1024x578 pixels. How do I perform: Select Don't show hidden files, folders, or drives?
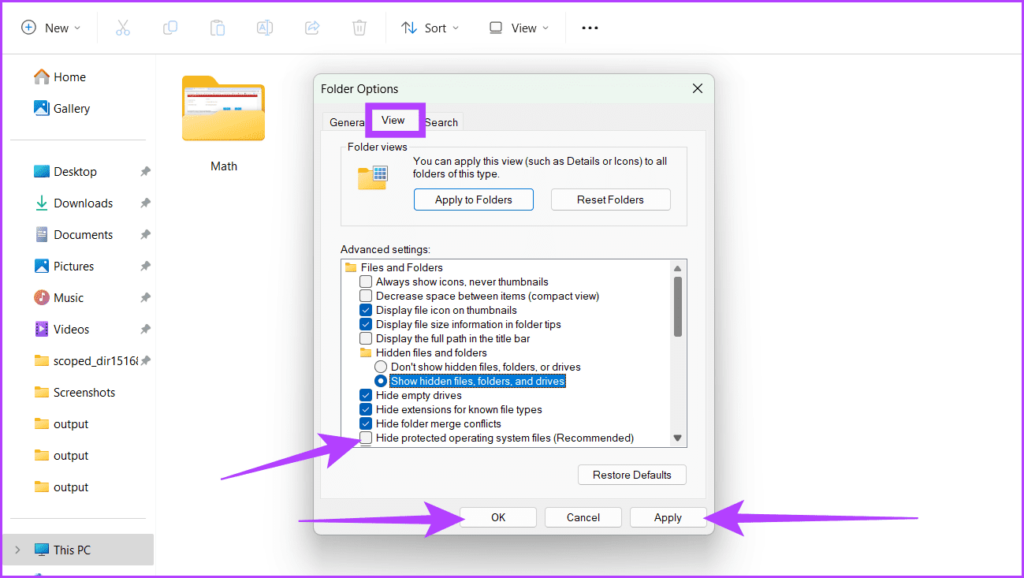click(x=381, y=366)
